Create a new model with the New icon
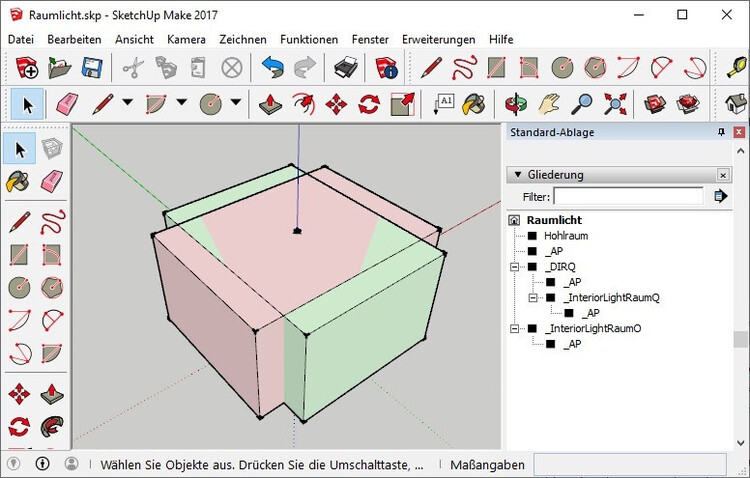 click(27, 67)
